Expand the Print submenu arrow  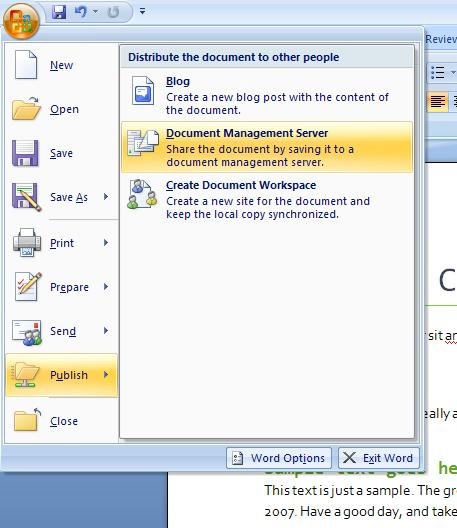tap(106, 242)
